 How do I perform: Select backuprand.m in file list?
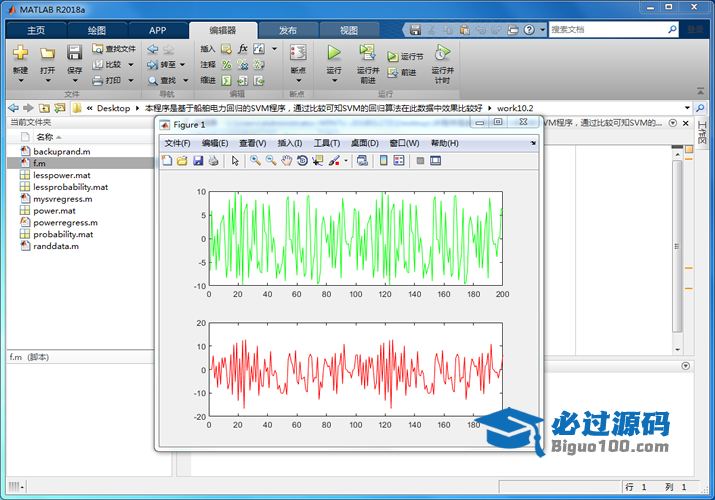(x=62, y=152)
